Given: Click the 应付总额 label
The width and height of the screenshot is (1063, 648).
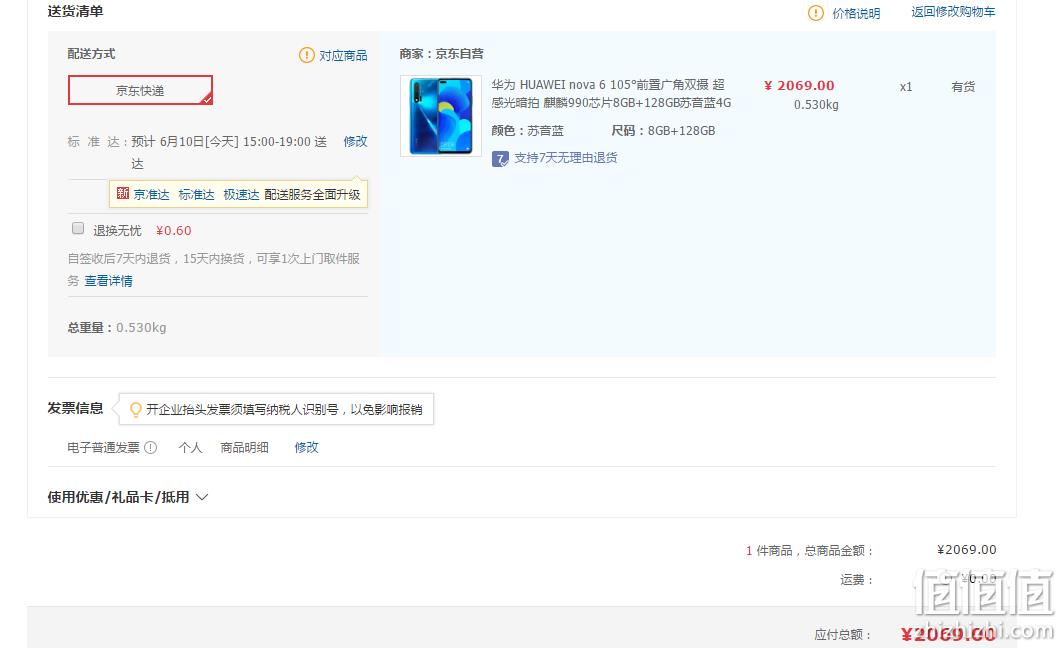Looking at the screenshot, I should 843,635.
